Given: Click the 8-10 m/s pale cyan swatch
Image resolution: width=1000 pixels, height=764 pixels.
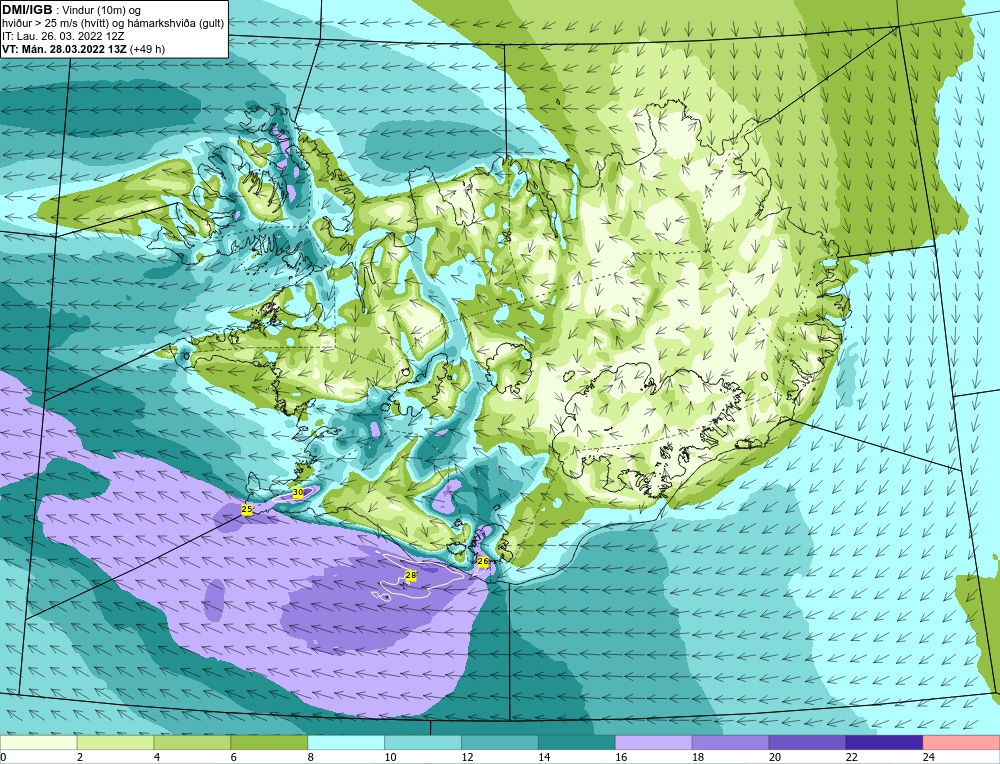Looking at the screenshot, I should [346, 742].
